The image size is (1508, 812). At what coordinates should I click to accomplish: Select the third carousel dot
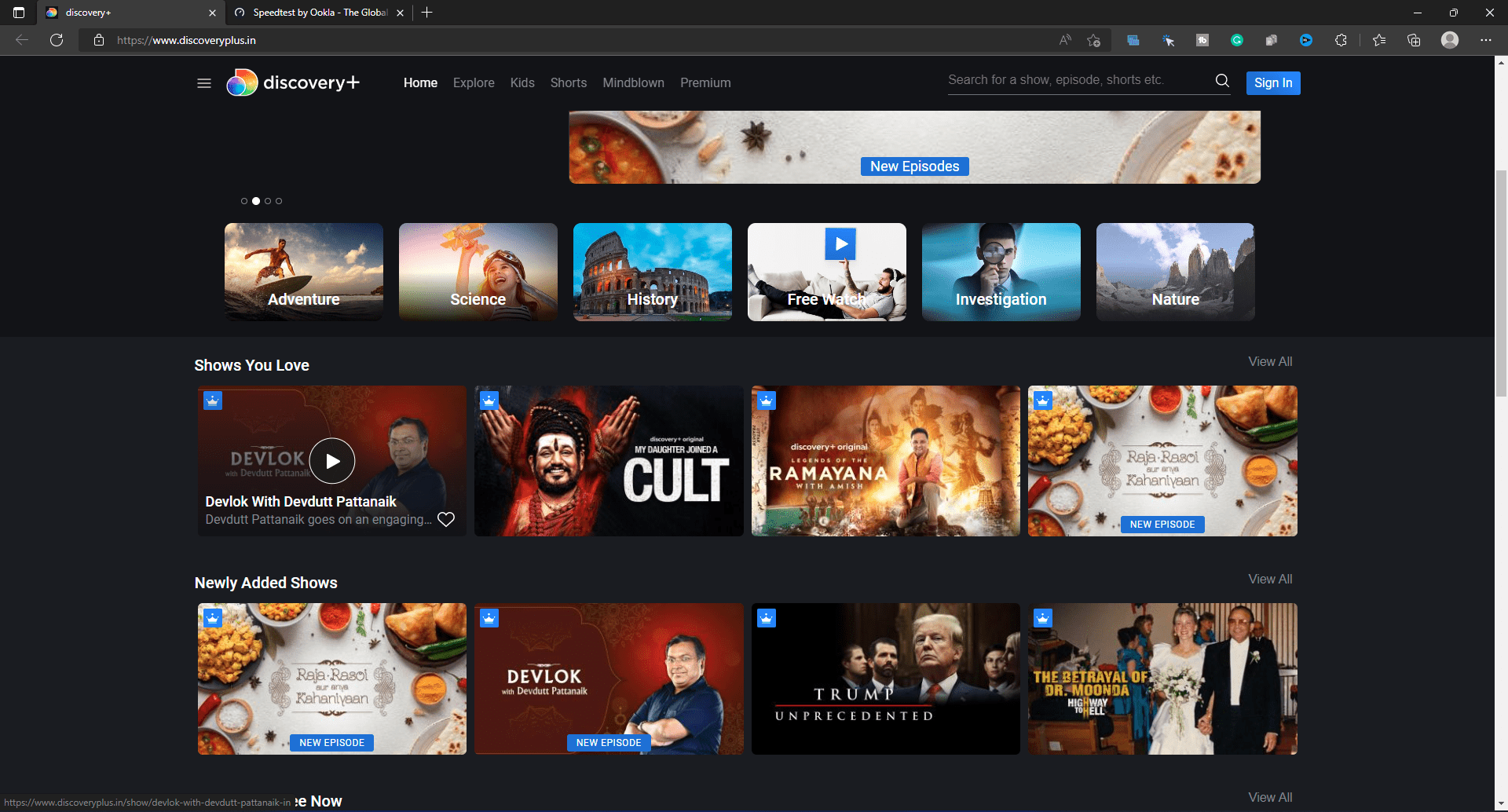pyautogui.click(x=268, y=201)
